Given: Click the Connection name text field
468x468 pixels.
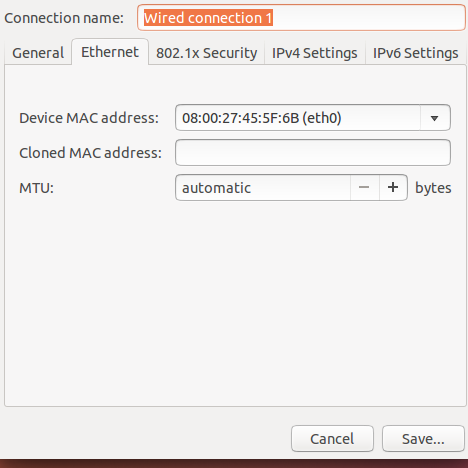Looking at the screenshot, I should pyautogui.click(x=301, y=18).
